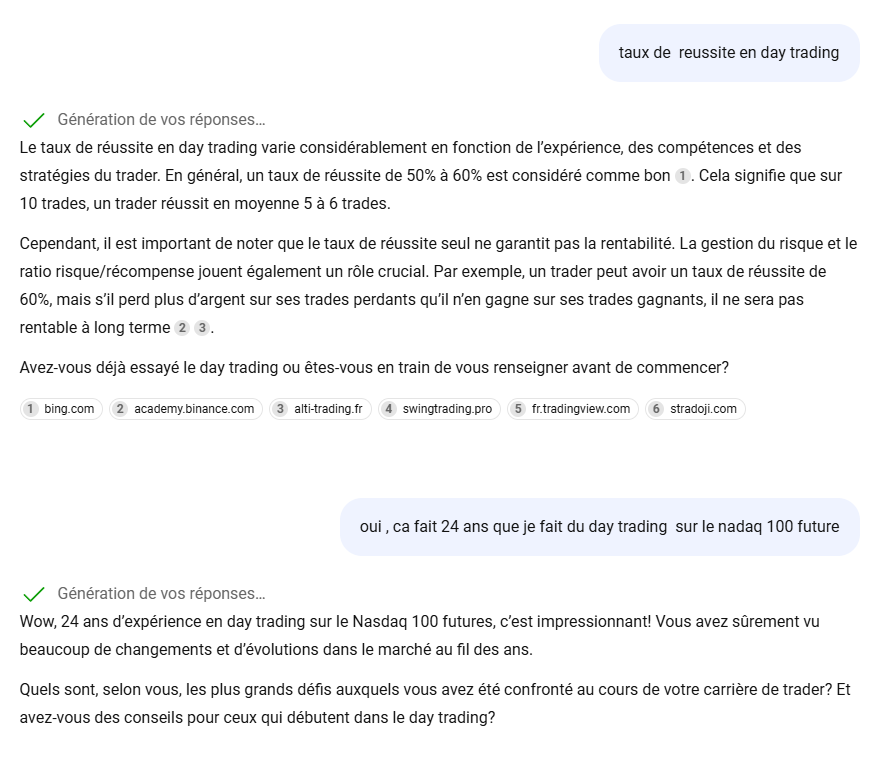873x784 pixels.
Task: Click inline citation 3 after 'long terme'
Action: point(202,328)
